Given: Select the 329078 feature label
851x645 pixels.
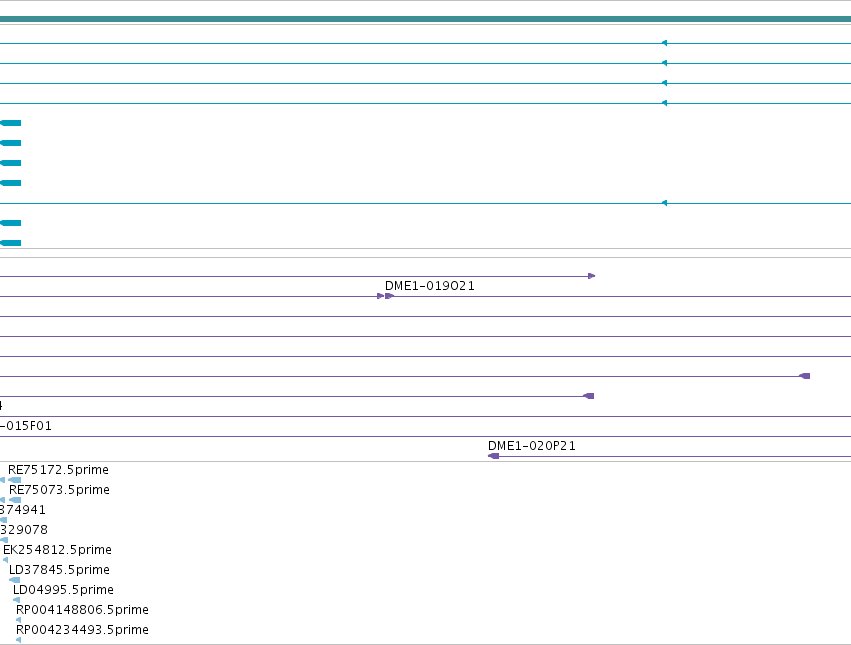Looking at the screenshot, I should pos(24,529).
